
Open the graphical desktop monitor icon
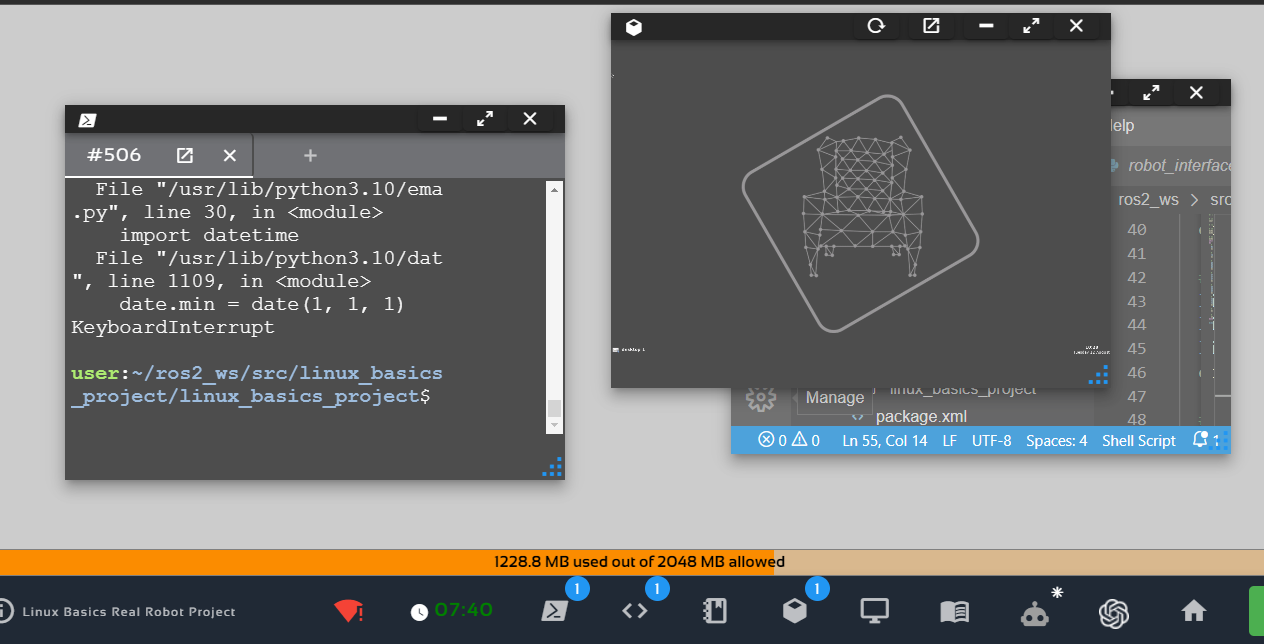(x=875, y=611)
